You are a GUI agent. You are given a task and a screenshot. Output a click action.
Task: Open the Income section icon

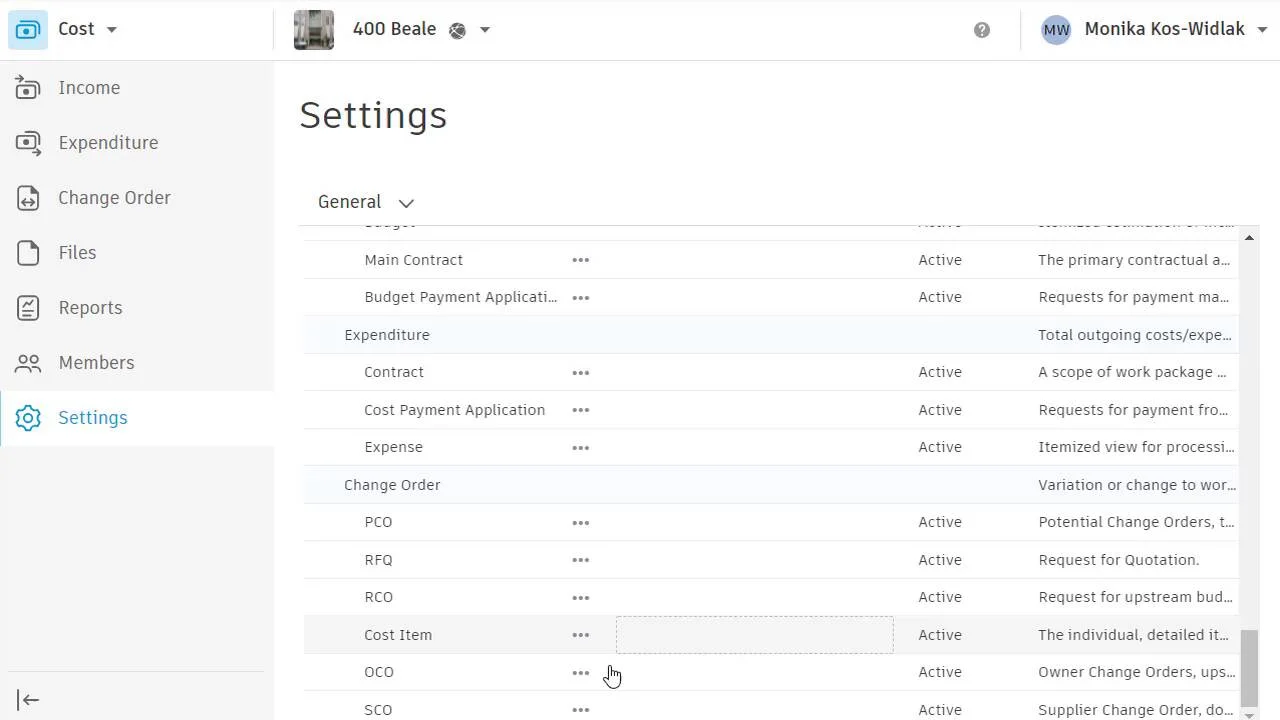(28, 88)
